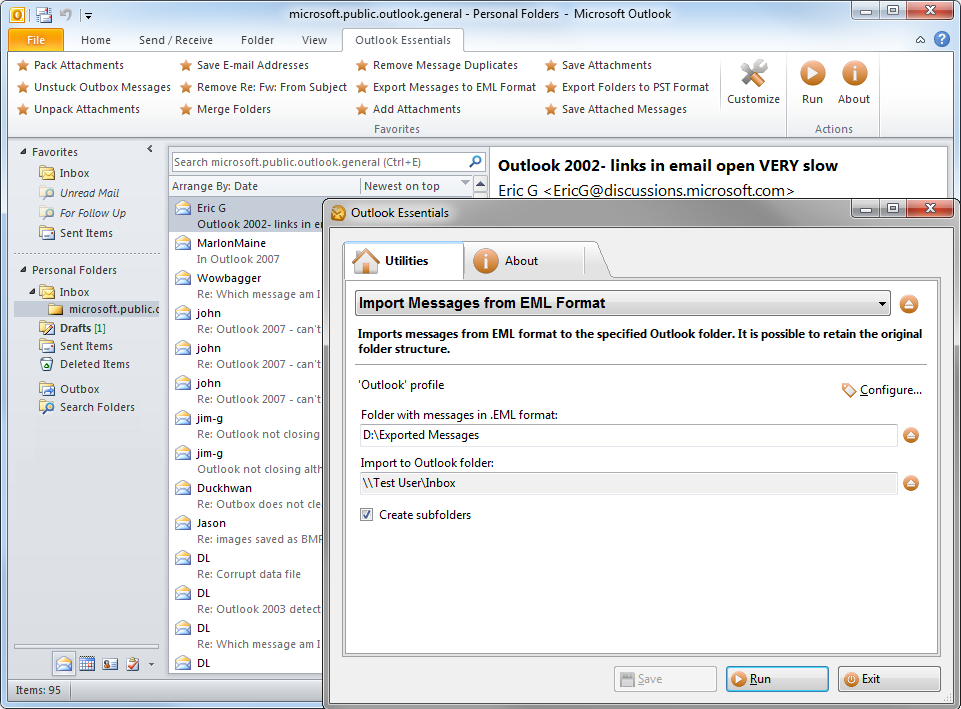Open Unpack Attachments utility
Image resolution: width=961 pixels, height=709 pixels.
78,109
